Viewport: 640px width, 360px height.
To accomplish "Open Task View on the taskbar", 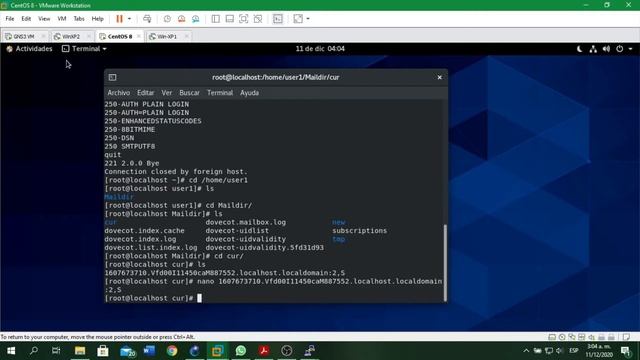I will [56, 351].
